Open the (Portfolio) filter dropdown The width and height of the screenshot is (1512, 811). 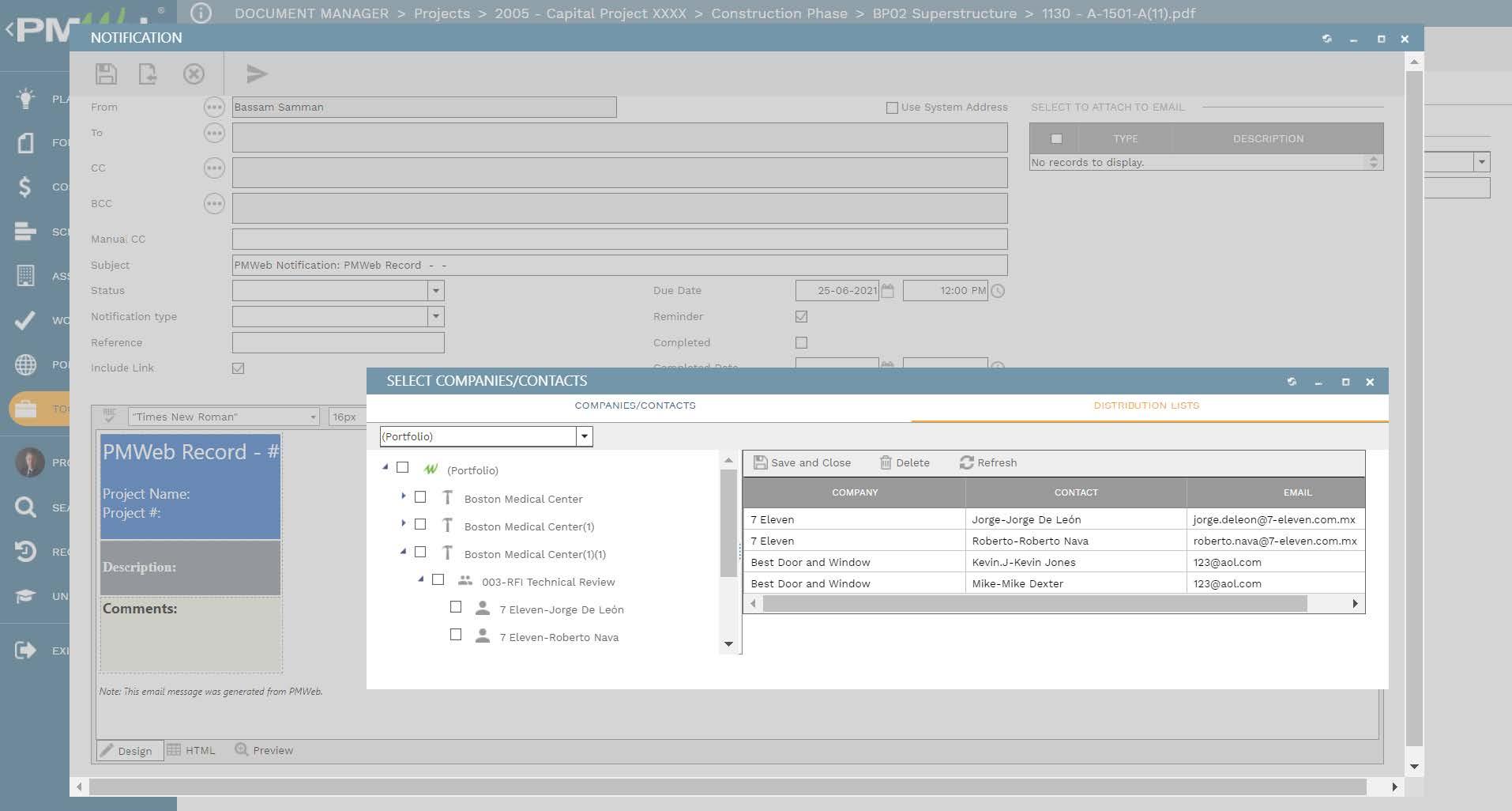[x=585, y=436]
